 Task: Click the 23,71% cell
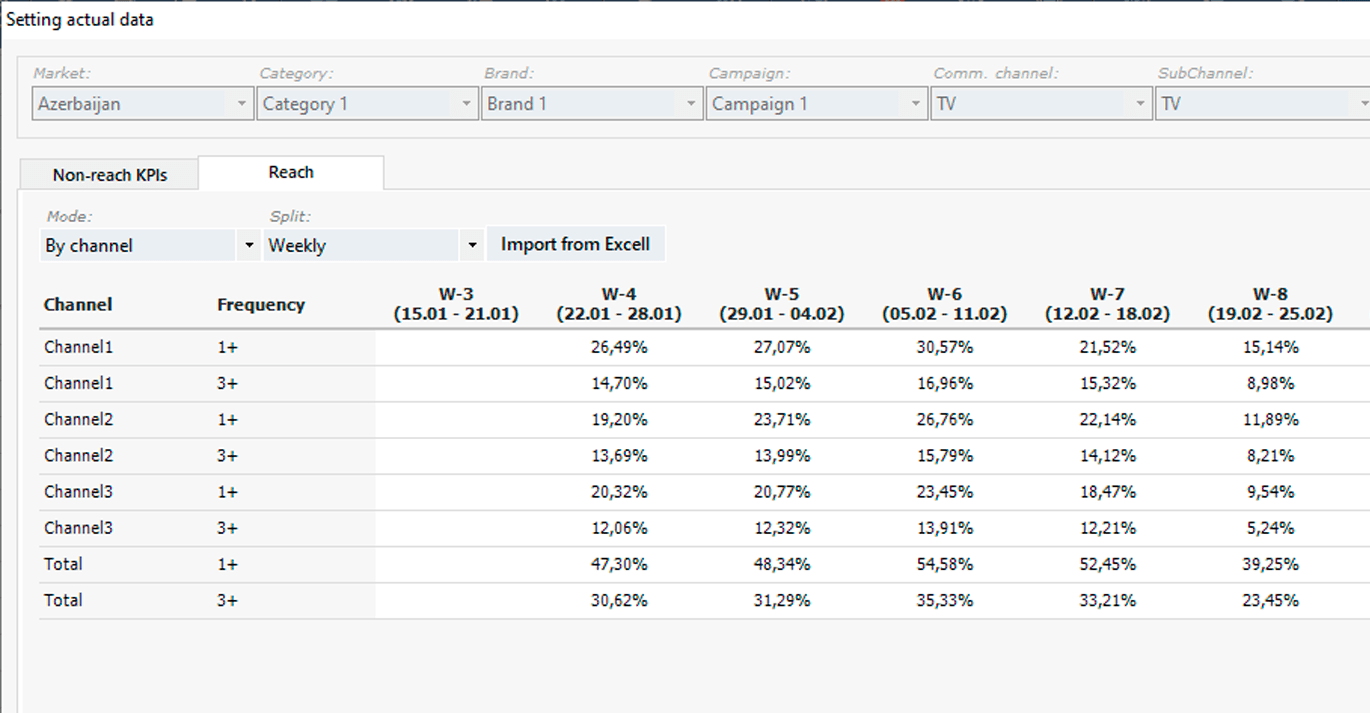pos(782,420)
